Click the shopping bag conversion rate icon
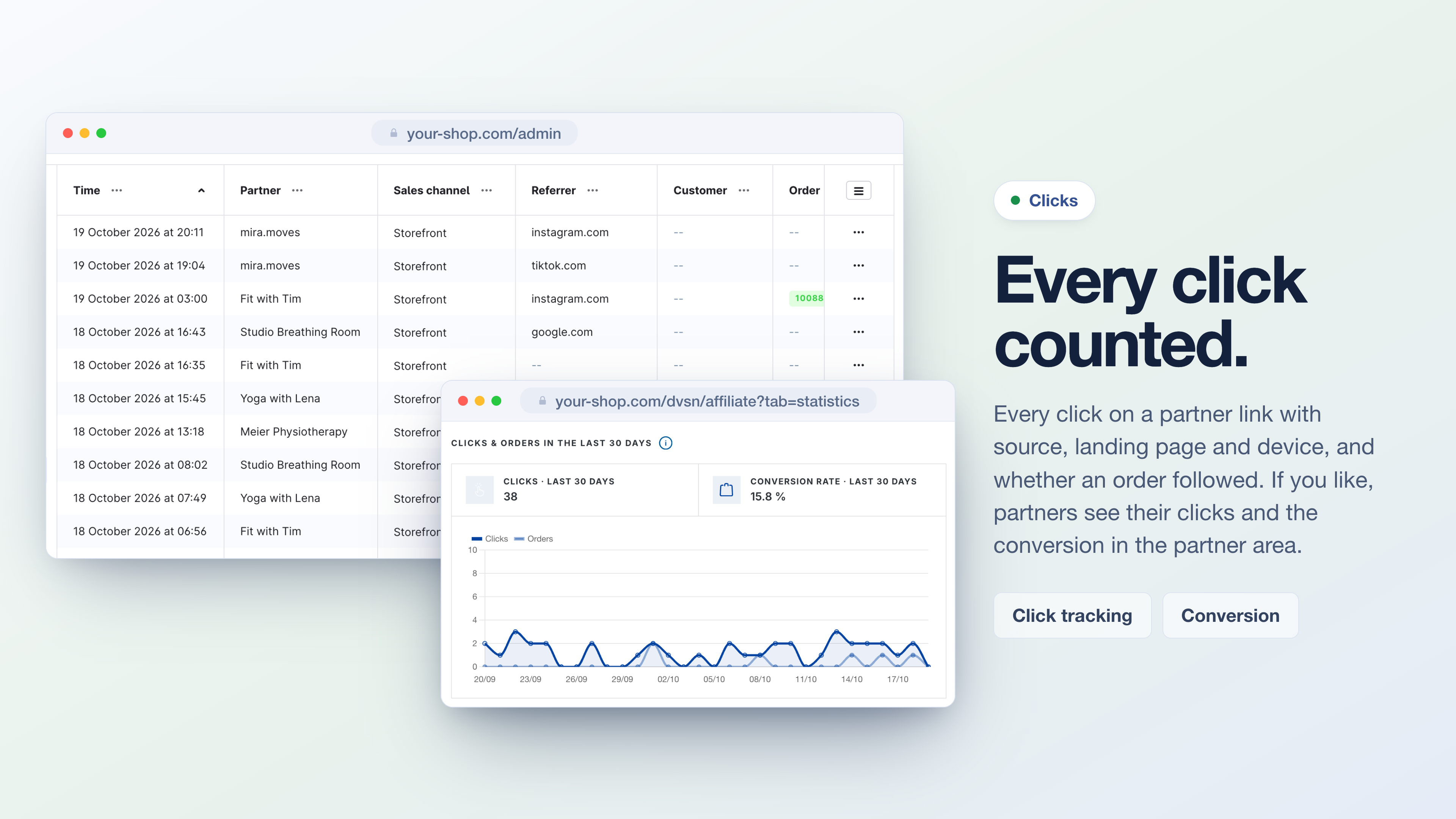Screen dimensions: 1456x819 coord(726,490)
